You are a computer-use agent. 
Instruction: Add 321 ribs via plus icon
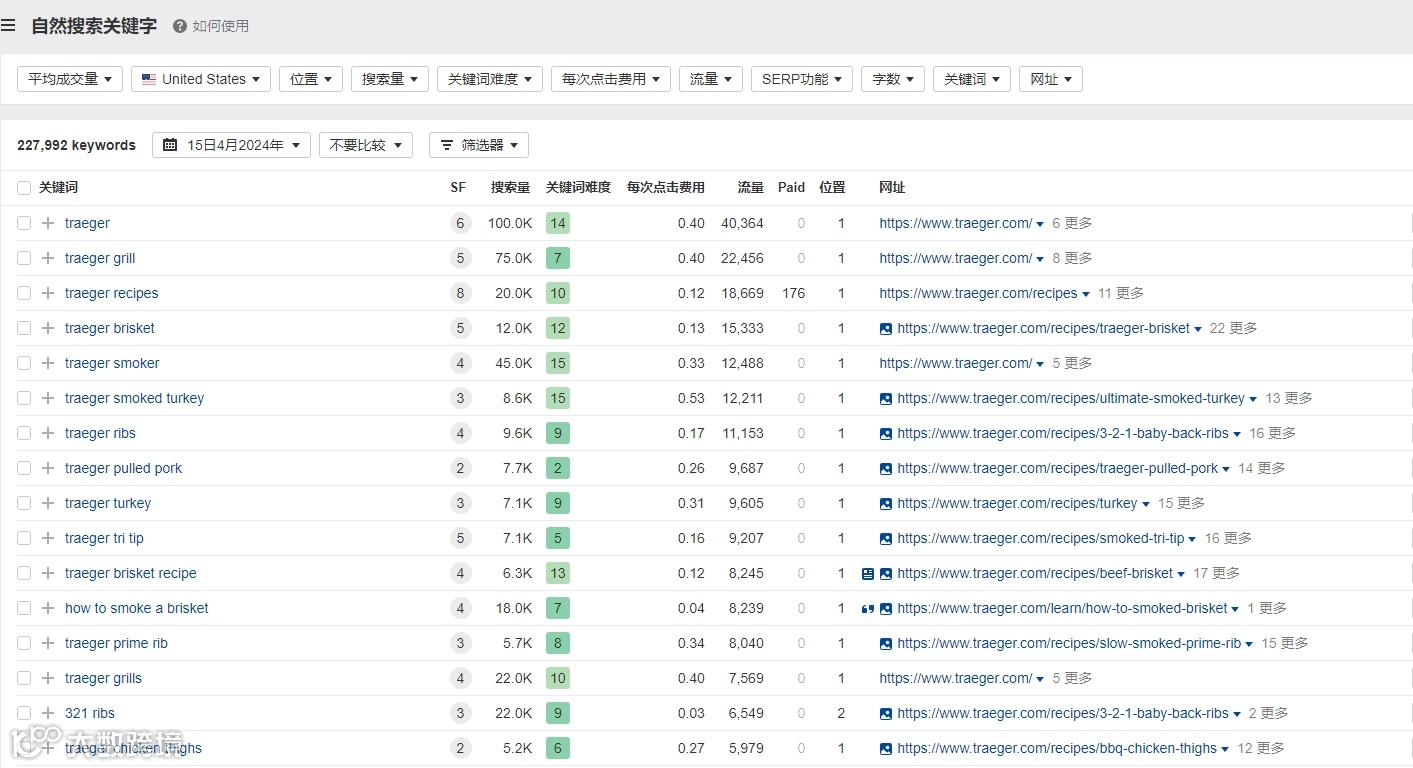click(48, 713)
